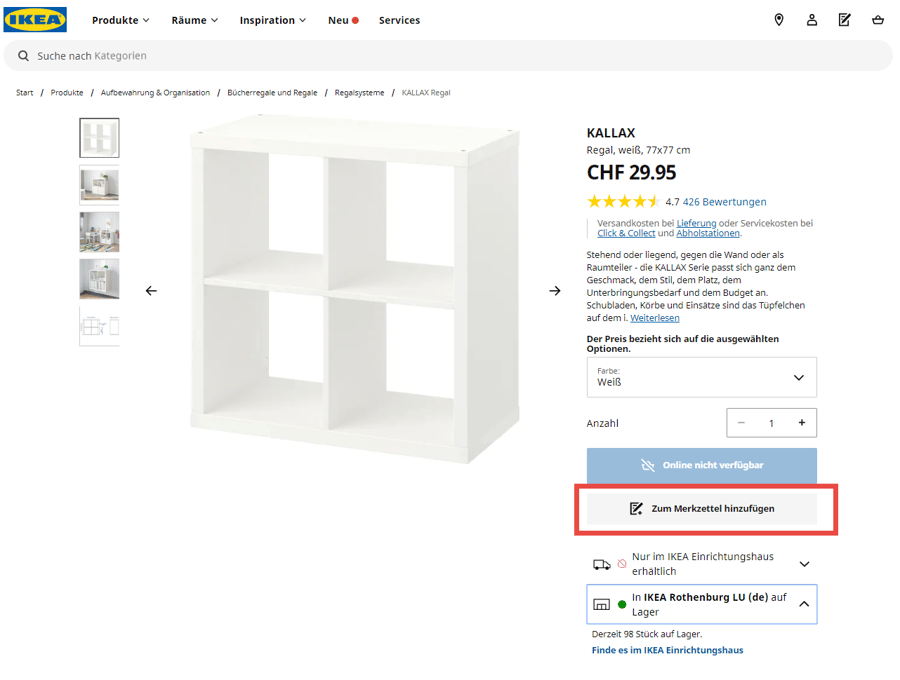Click the store building icon beside Rothenburg stock
Screen dimensions: 900x680
coord(602,603)
